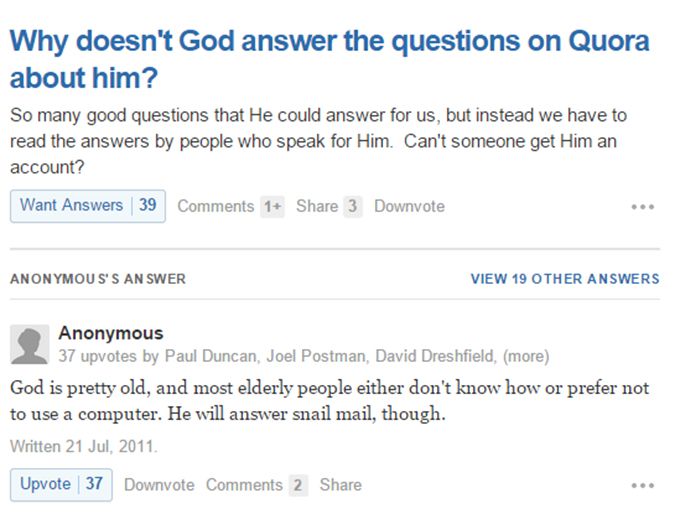Viewport: 680px width, 519px height.
Task: Open Joel Postman's profile
Action: (316, 356)
